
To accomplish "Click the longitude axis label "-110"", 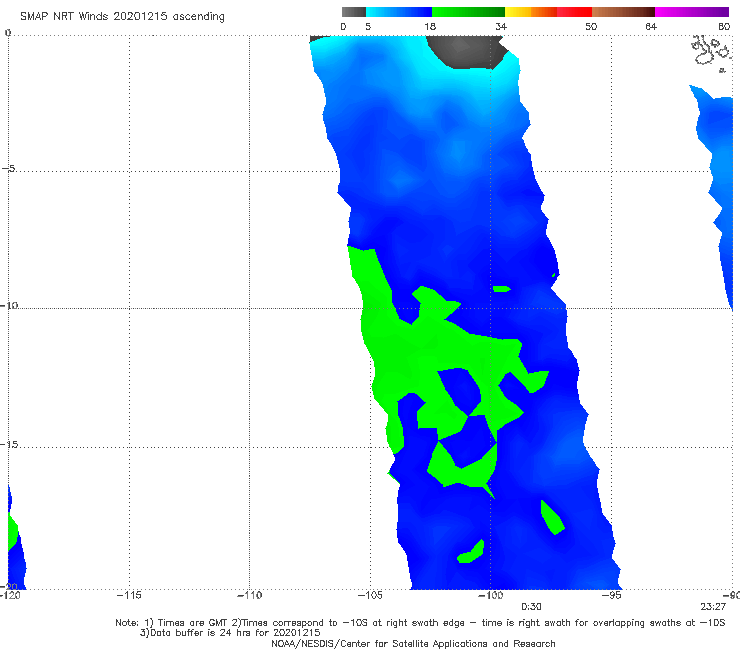I will coord(250,595).
